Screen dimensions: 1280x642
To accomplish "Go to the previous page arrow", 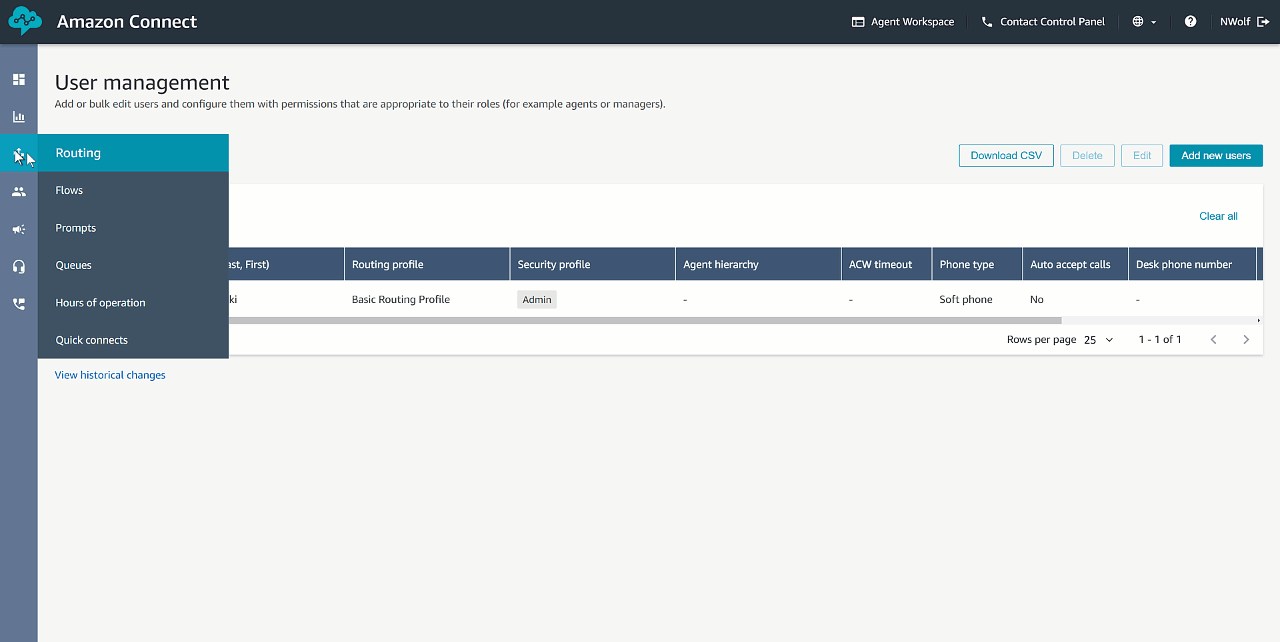I will click(x=1214, y=340).
